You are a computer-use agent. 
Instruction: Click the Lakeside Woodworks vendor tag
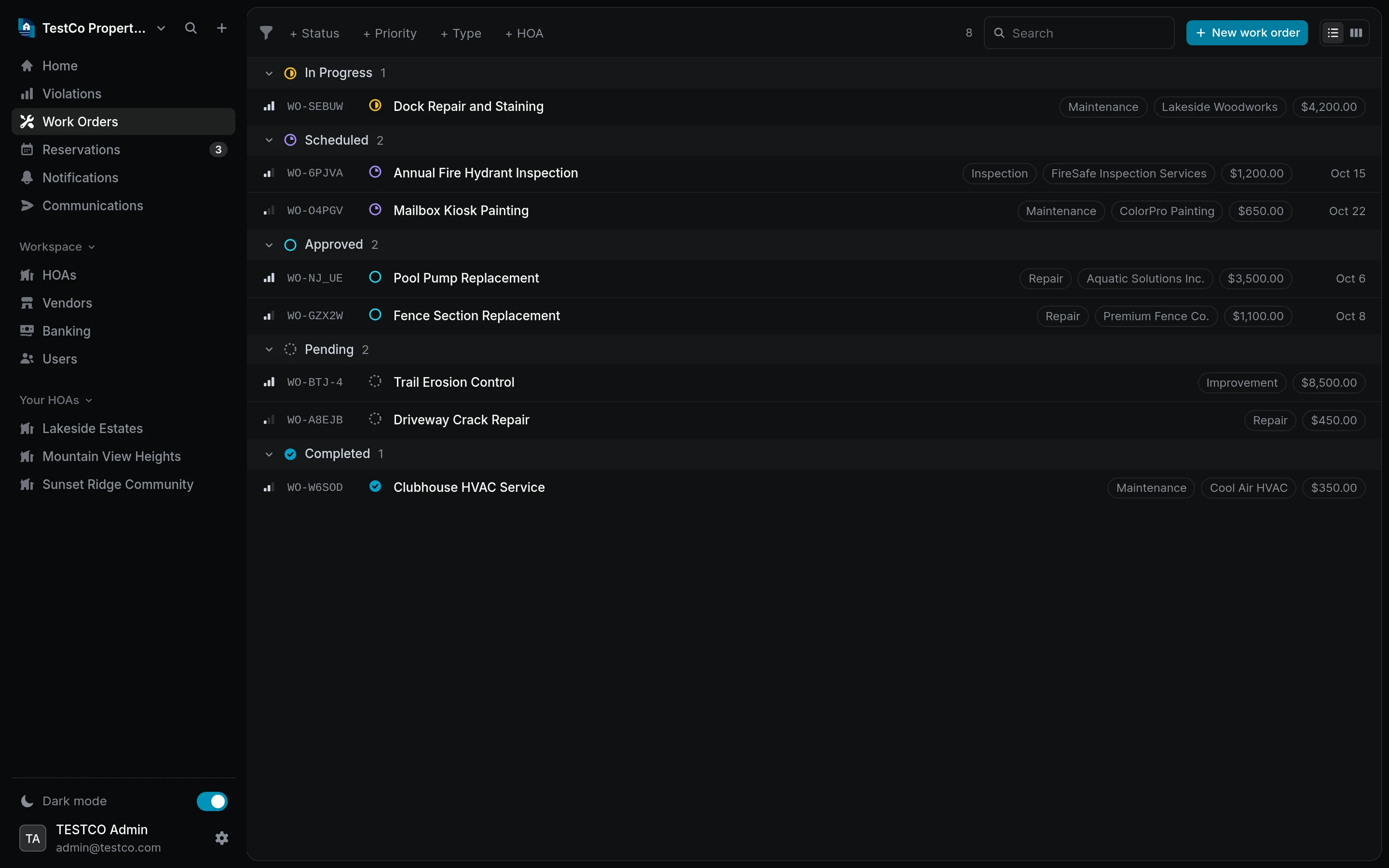1220,107
